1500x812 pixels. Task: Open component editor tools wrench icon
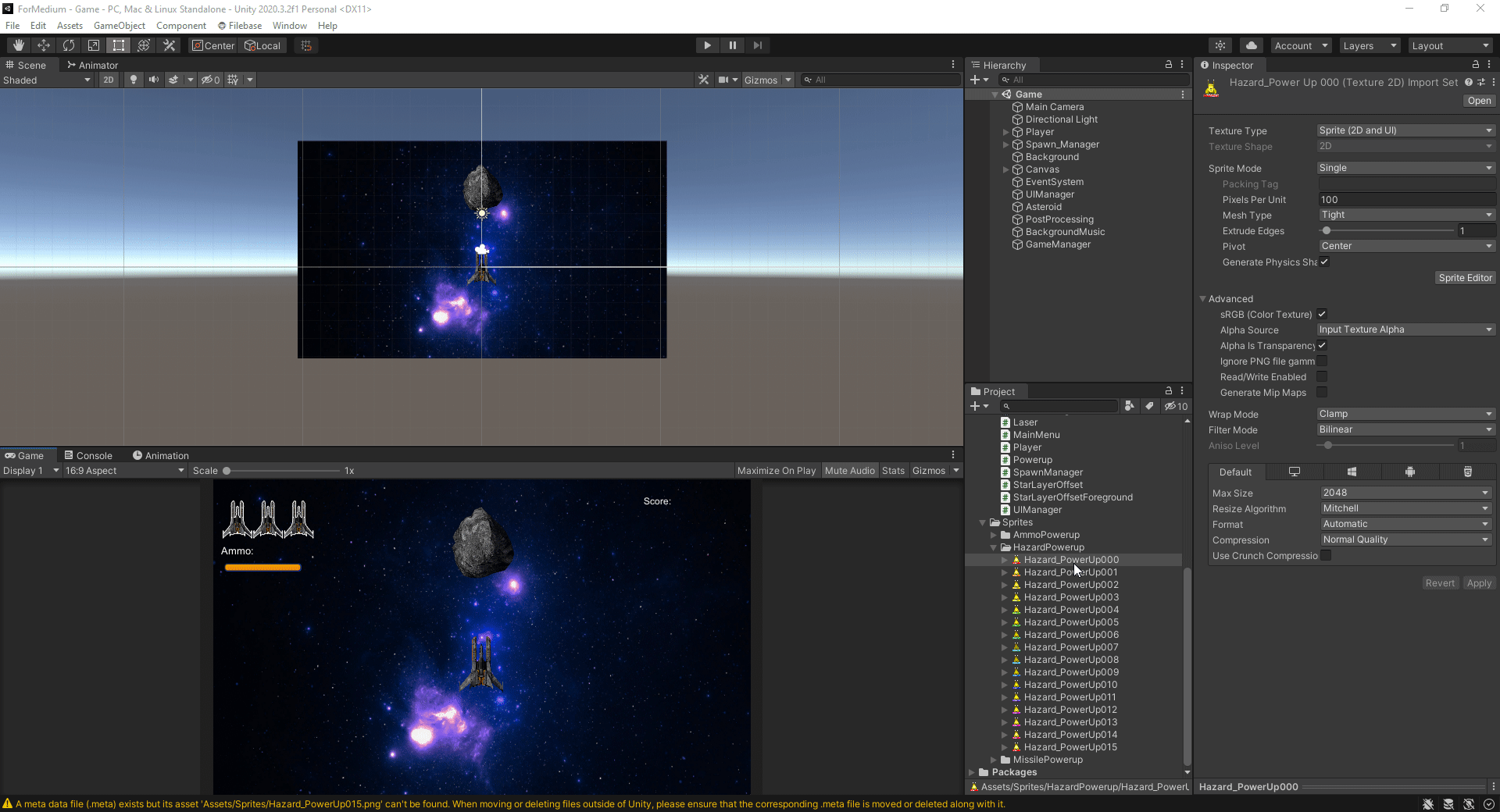(704, 80)
